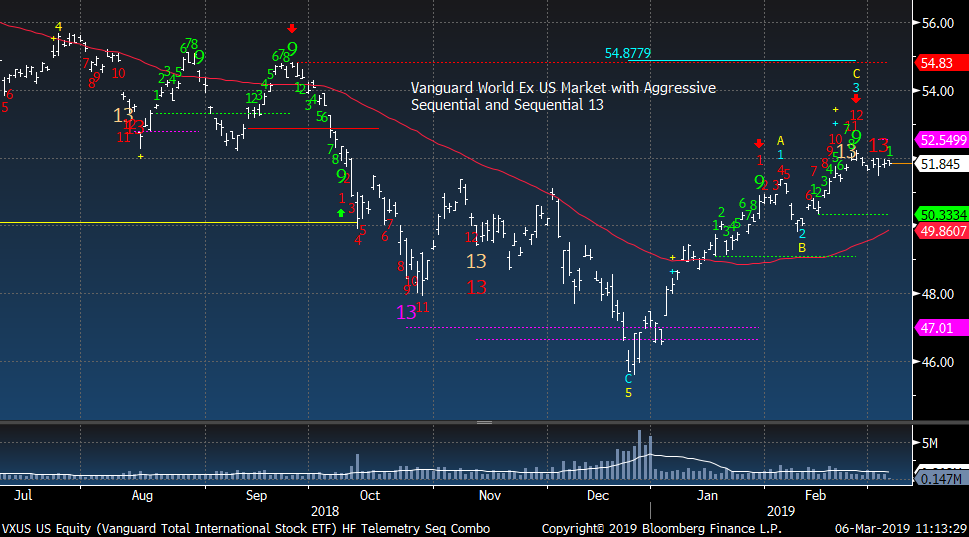
Task: Select the large green 9 in late January
Action: 759,182
